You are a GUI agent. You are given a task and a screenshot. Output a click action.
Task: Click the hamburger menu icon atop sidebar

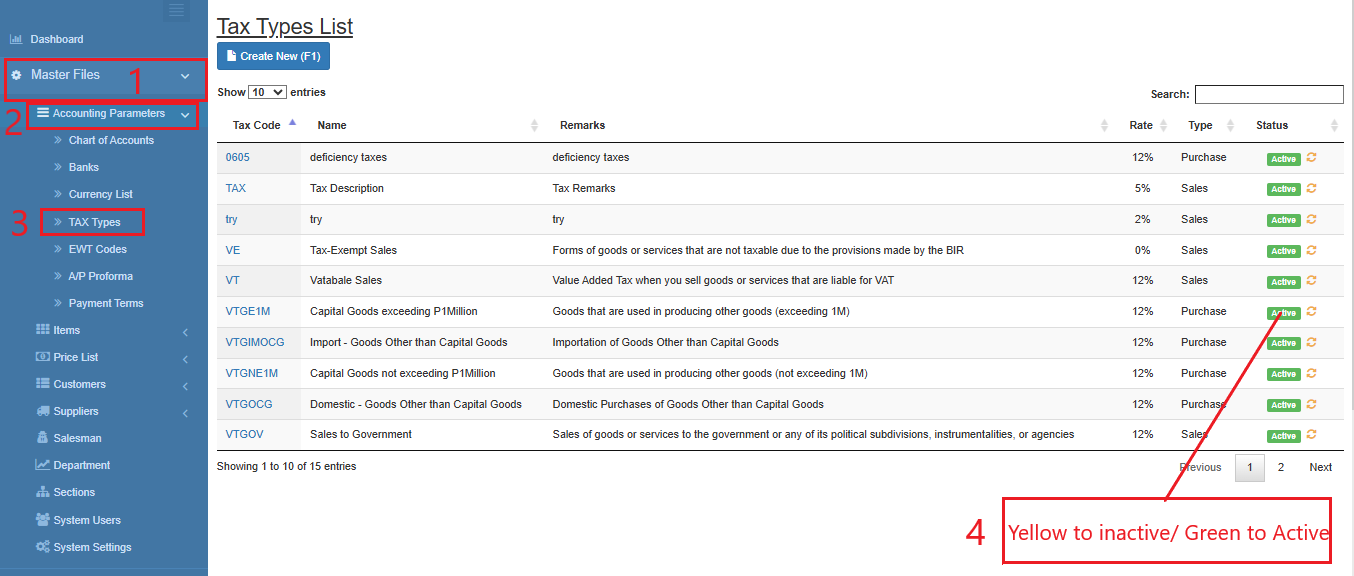click(176, 10)
